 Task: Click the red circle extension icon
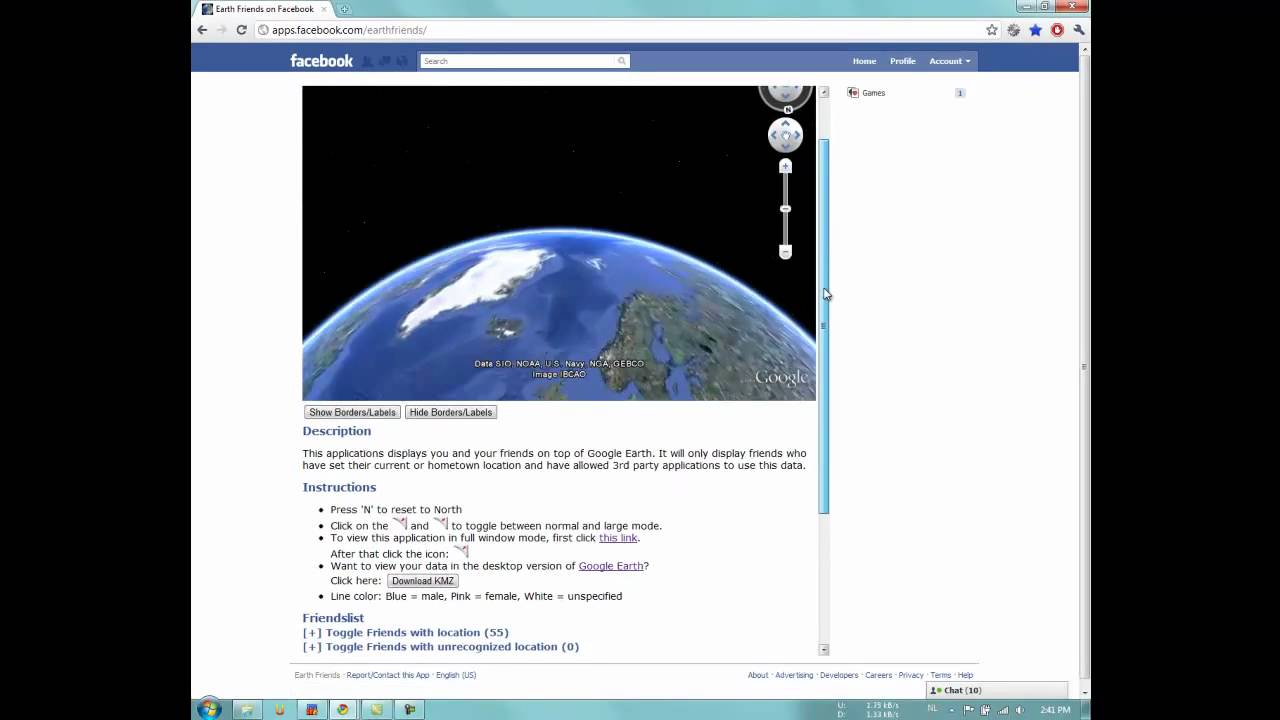pyautogui.click(x=1058, y=30)
